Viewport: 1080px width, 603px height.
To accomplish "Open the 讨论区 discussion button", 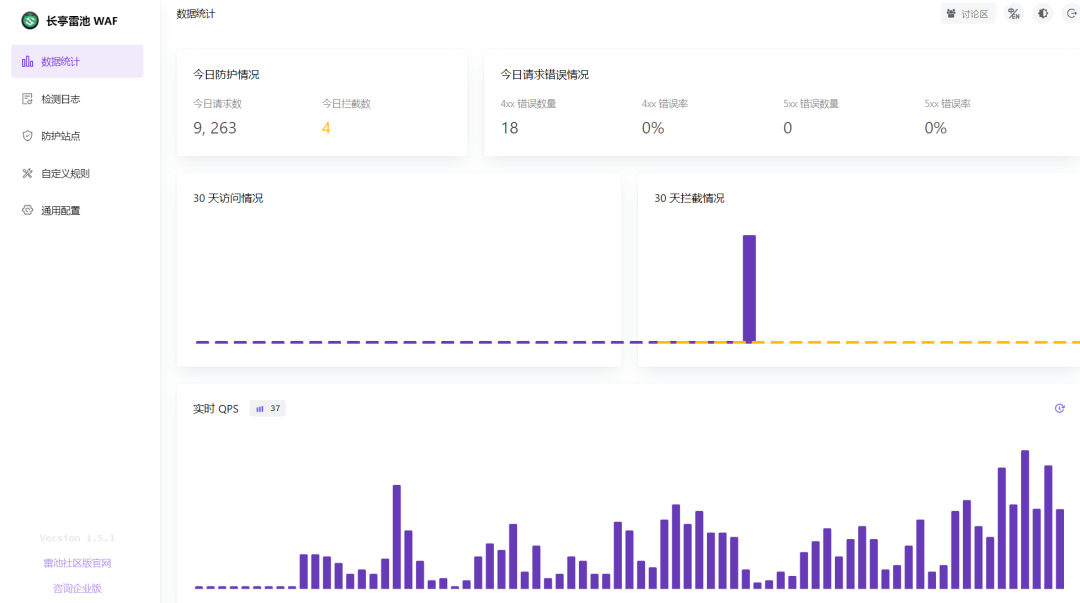I will (x=968, y=14).
